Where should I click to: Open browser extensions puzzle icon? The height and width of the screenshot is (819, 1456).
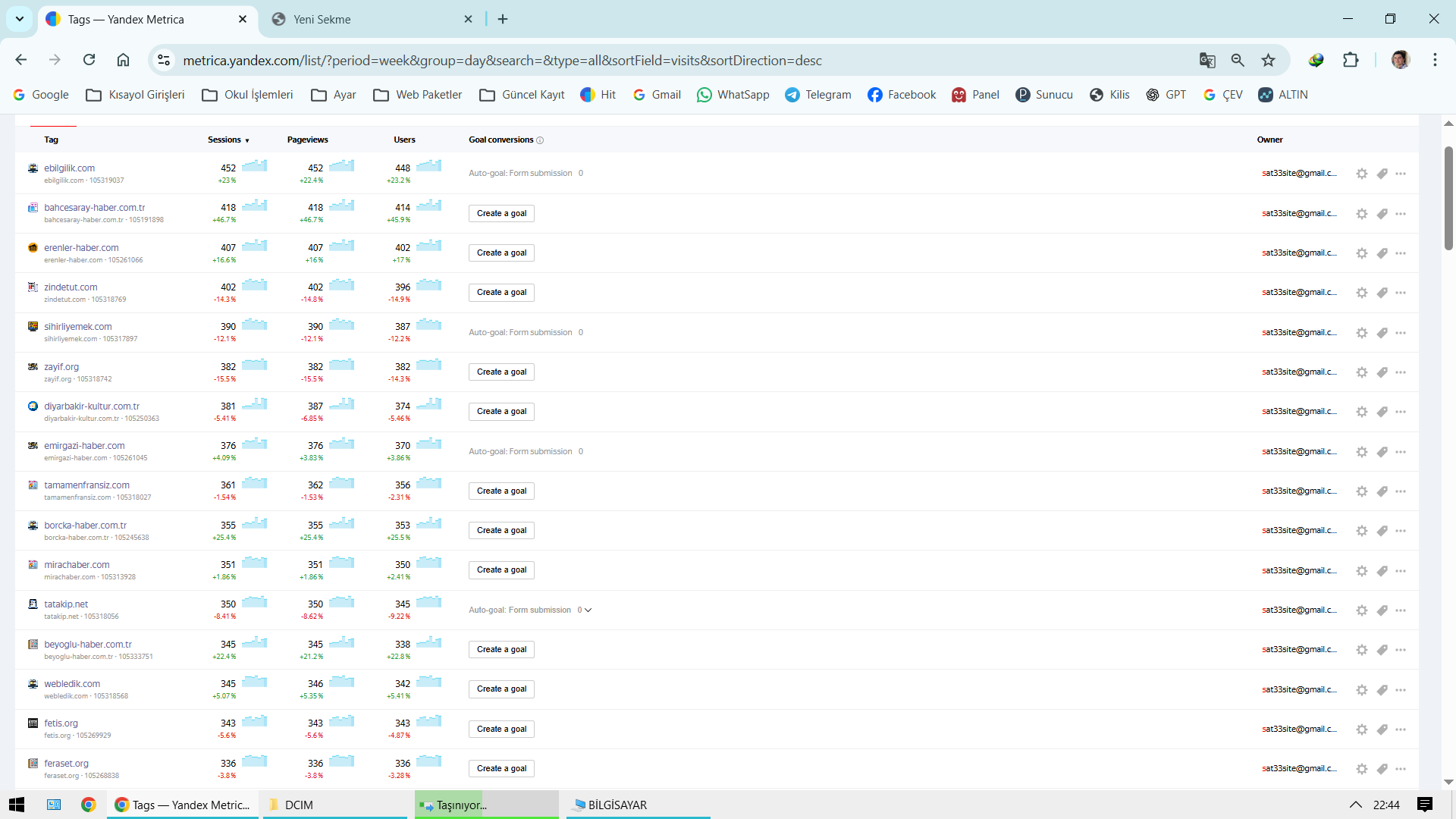pyautogui.click(x=1351, y=61)
